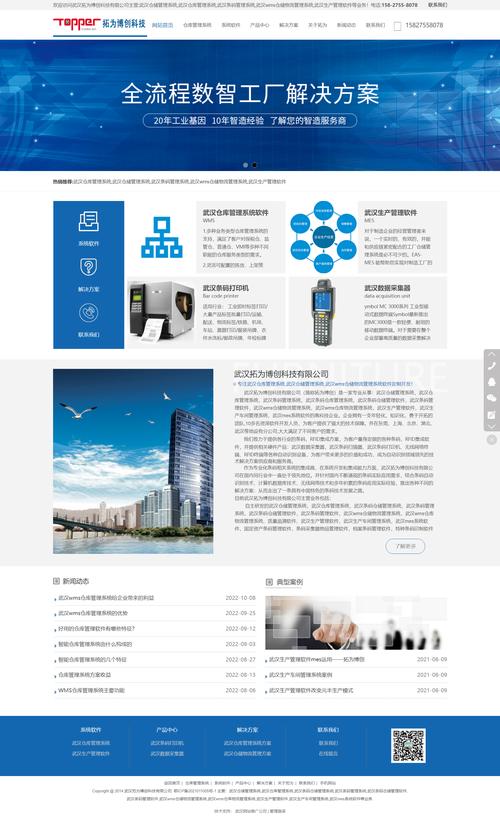The width and height of the screenshot is (500, 816).
Task: Click the Topper 拓为博创科技 logo
Action: click(x=99, y=24)
